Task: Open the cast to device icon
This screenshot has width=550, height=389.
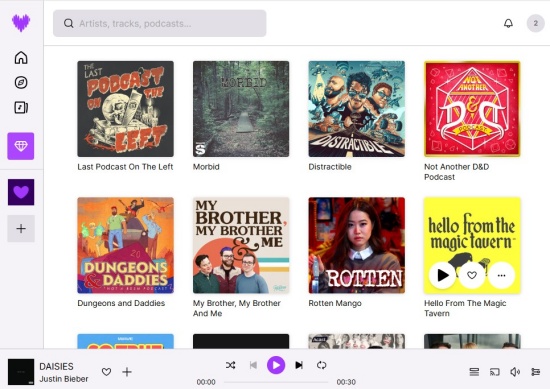Action: (x=495, y=372)
